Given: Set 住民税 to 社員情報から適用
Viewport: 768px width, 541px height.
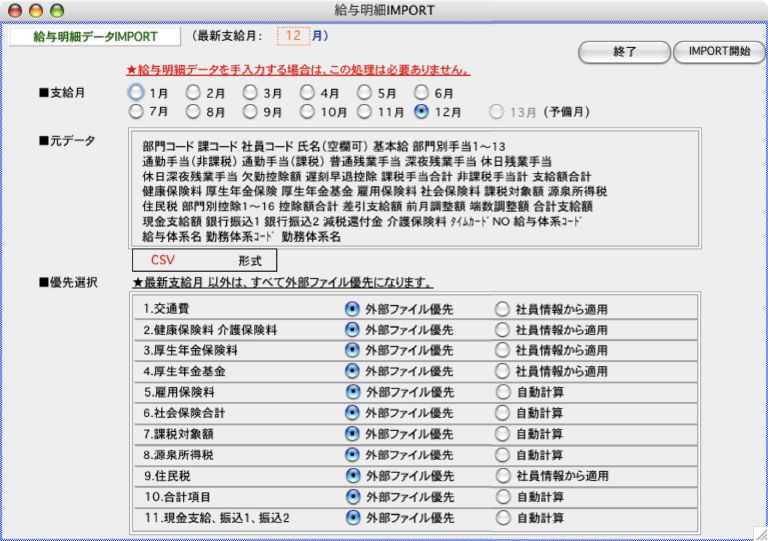Looking at the screenshot, I should (502, 476).
